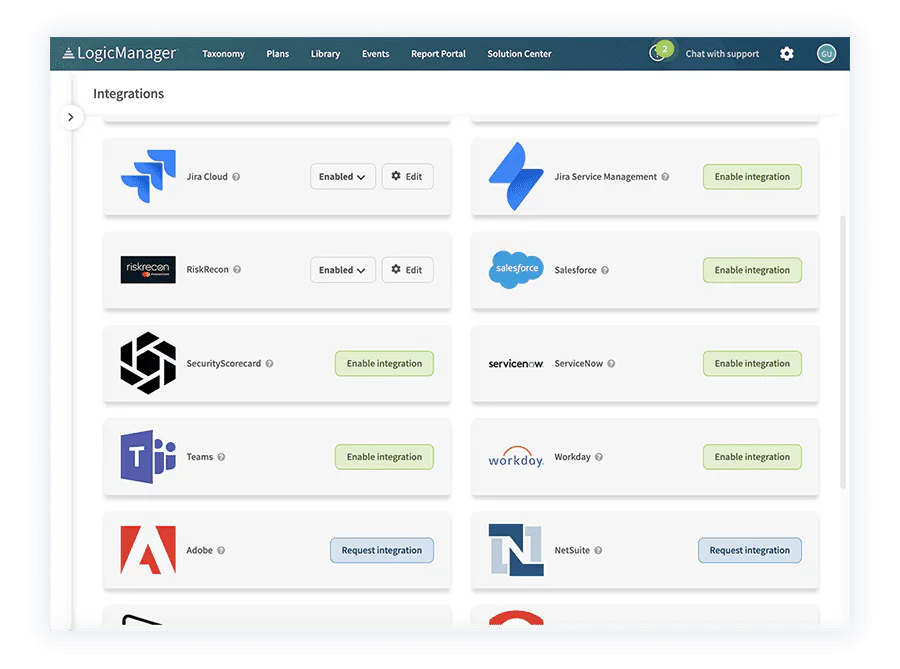Open the Enabled dropdown for Jira Cloud
Image resolution: width=900 pixels, height=669 pixels.
coord(342,176)
